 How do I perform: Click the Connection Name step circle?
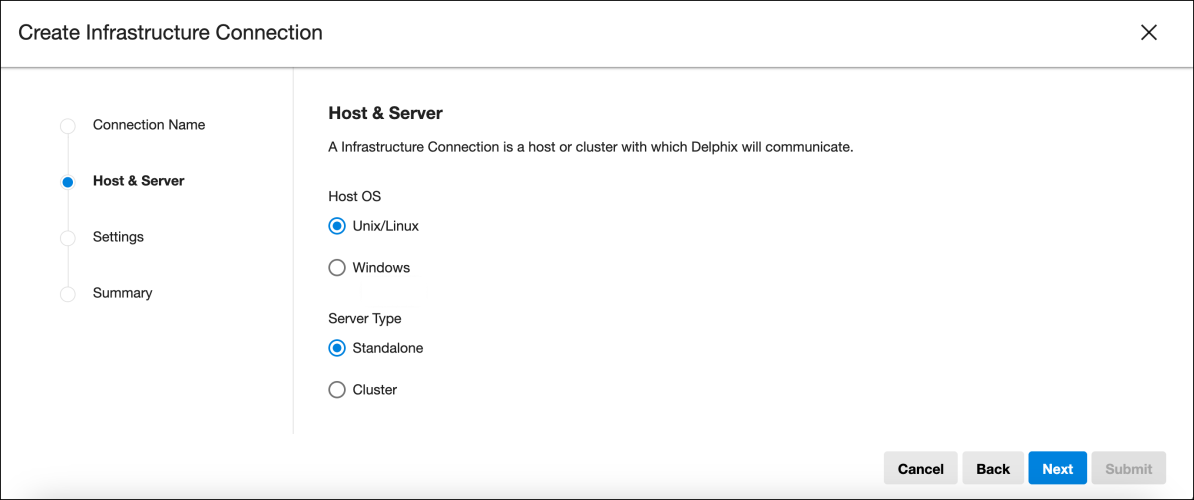click(68, 126)
